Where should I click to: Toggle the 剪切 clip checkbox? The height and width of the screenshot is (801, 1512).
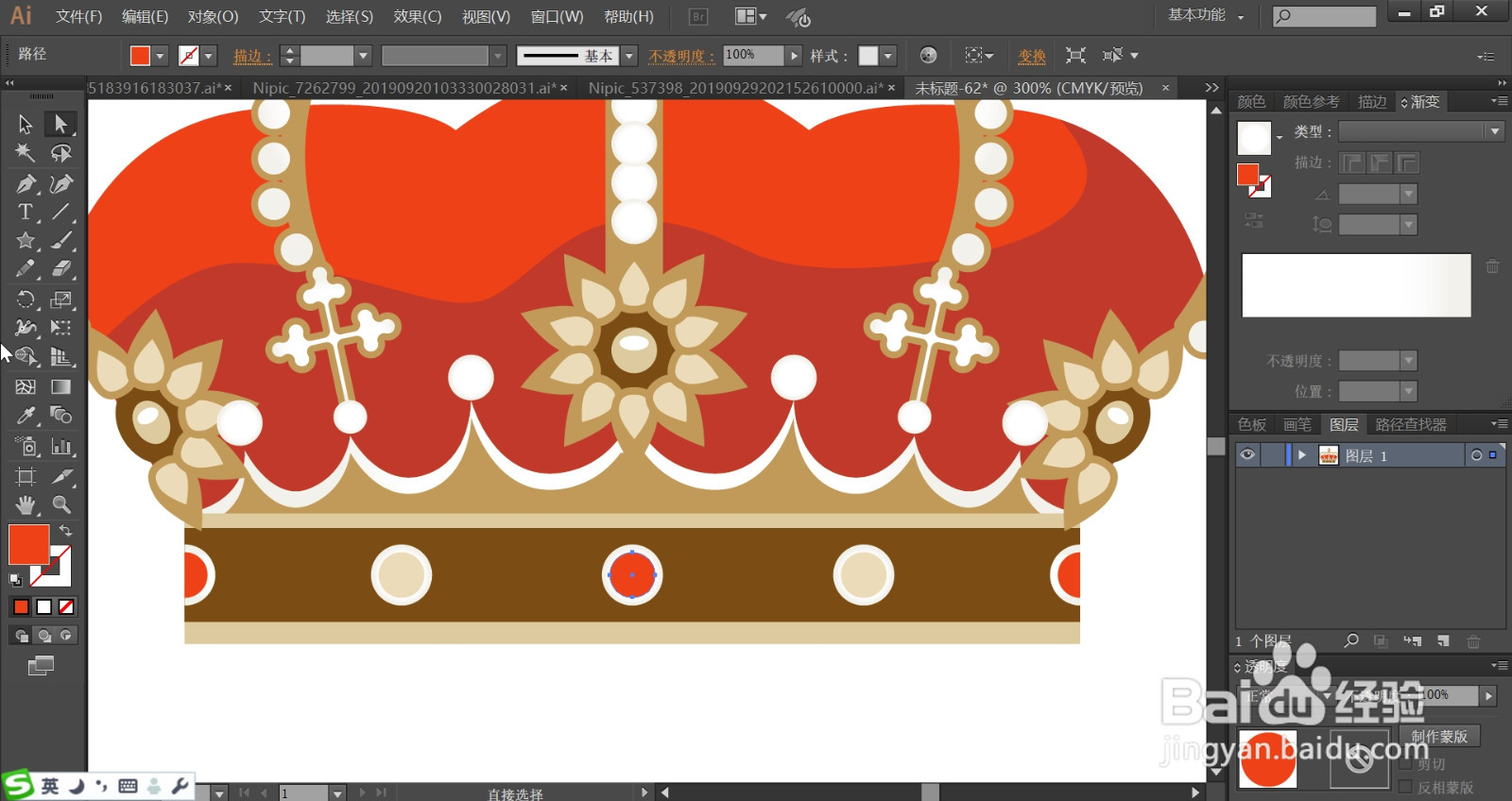1405,763
